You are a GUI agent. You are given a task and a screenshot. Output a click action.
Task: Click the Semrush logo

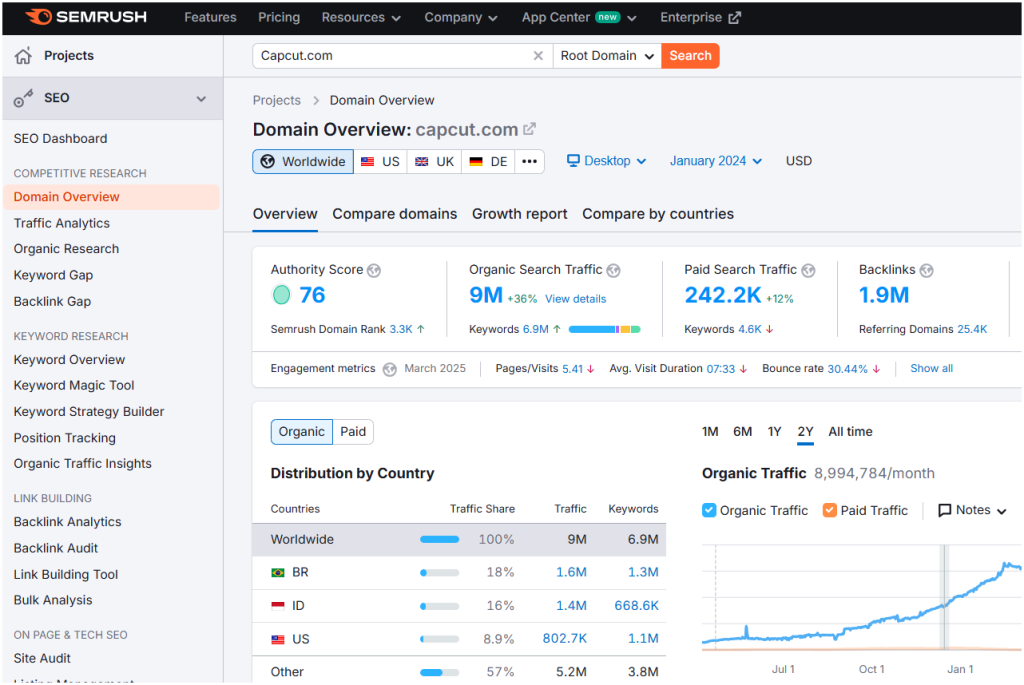(86, 17)
